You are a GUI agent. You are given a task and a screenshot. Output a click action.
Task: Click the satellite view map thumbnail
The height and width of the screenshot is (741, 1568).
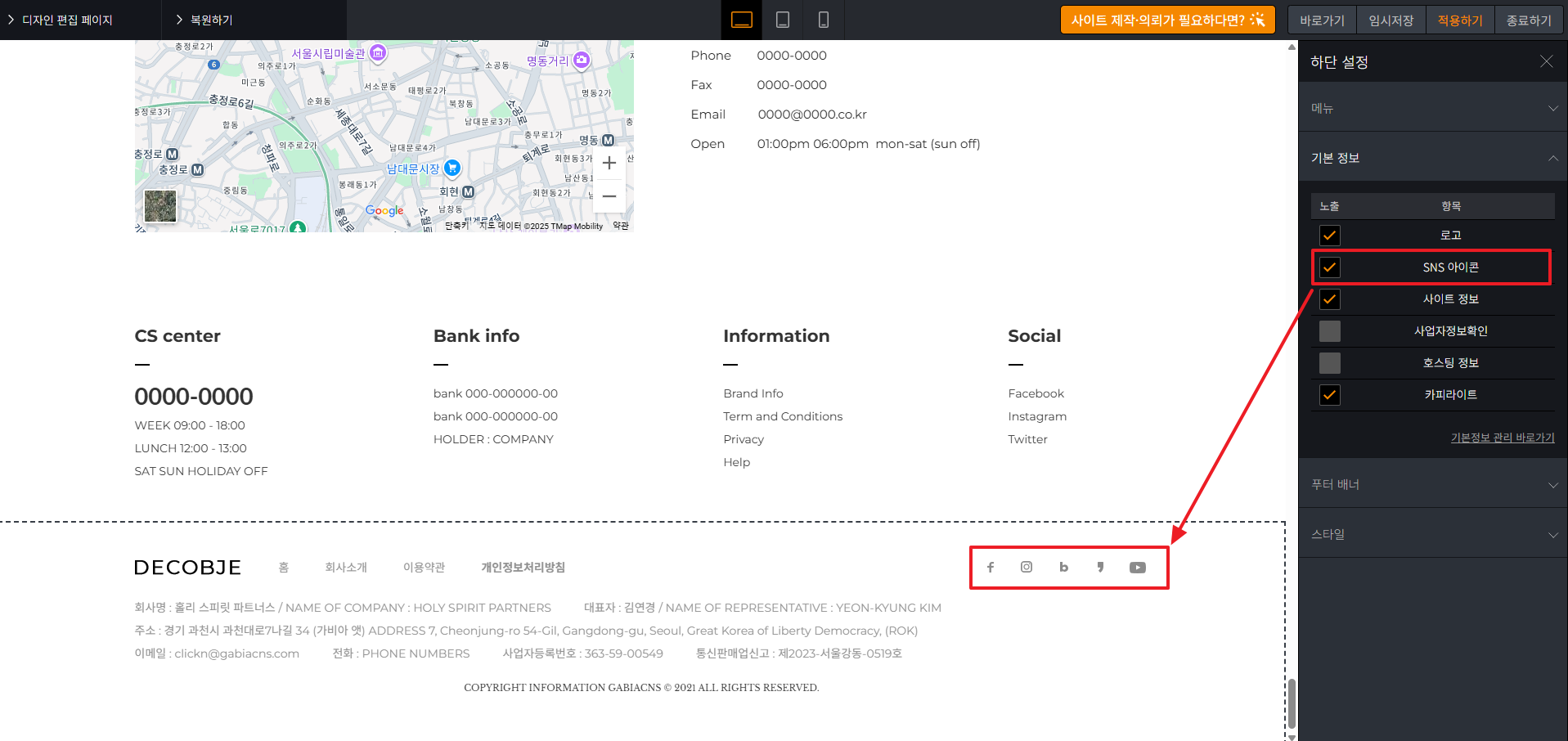click(x=160, y=206)
